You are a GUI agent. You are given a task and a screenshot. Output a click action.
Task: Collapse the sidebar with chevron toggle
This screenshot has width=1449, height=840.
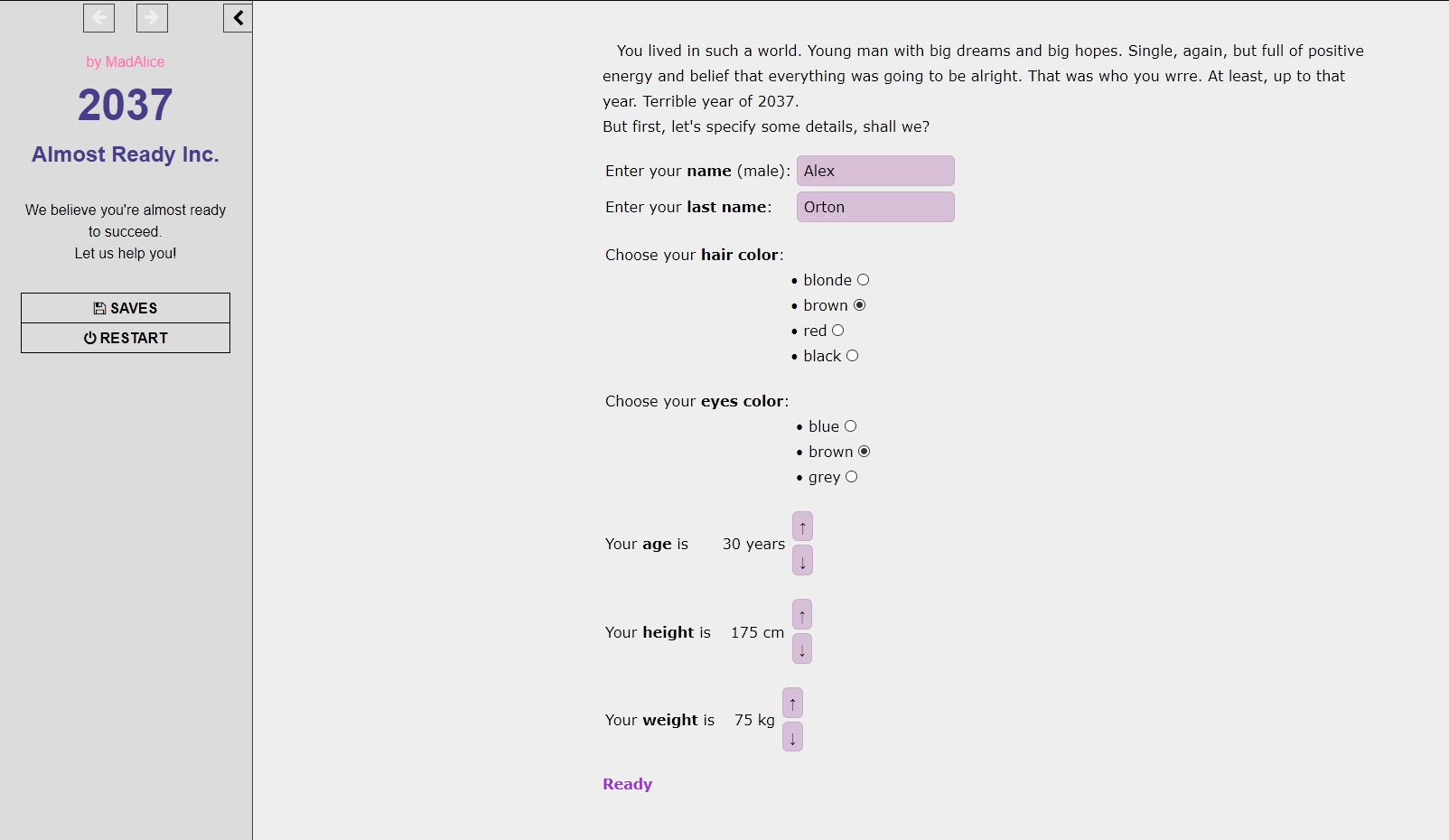(x=238, y=17)
